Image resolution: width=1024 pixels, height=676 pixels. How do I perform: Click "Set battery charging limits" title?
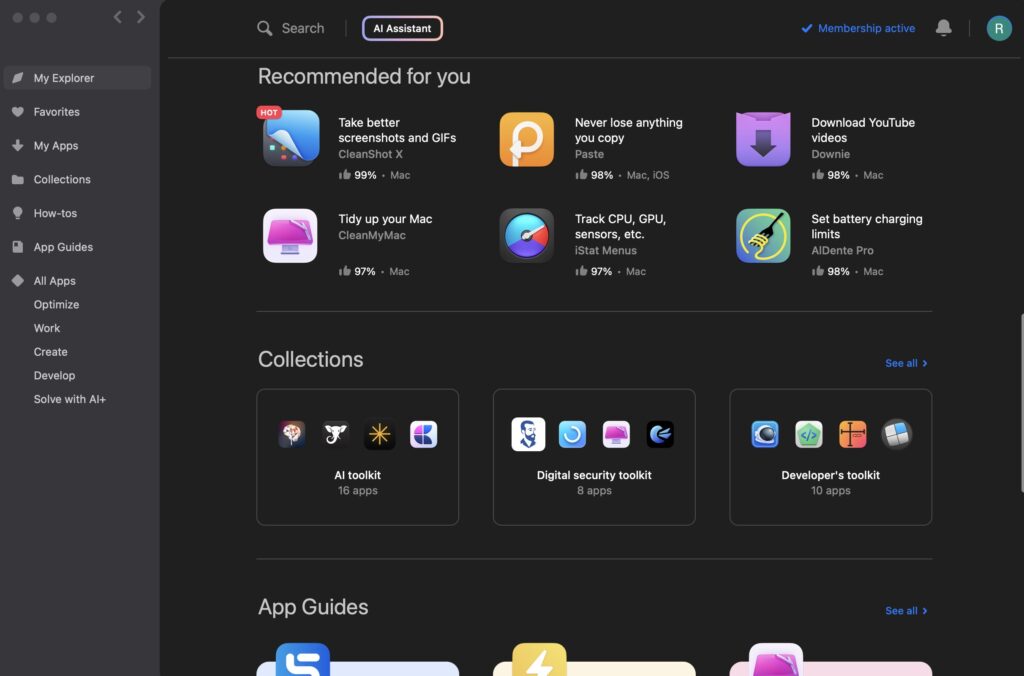point(867,226)
